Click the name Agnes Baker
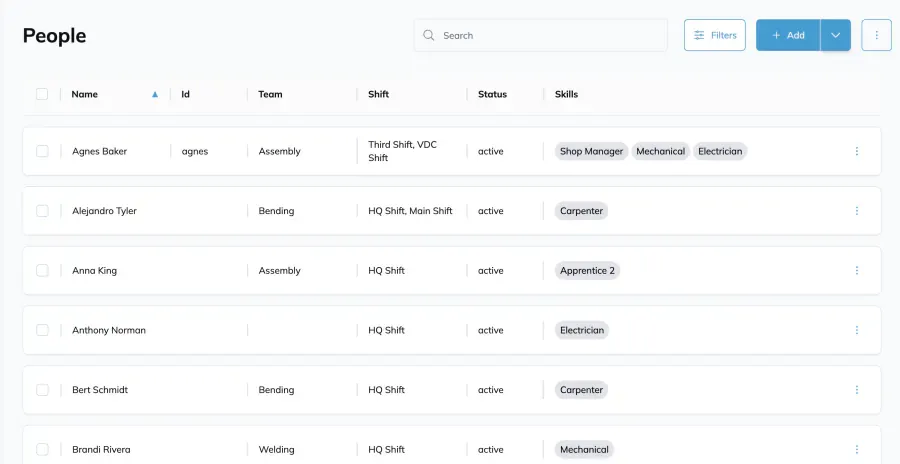900x464 pixels. [x=99, y=152]
